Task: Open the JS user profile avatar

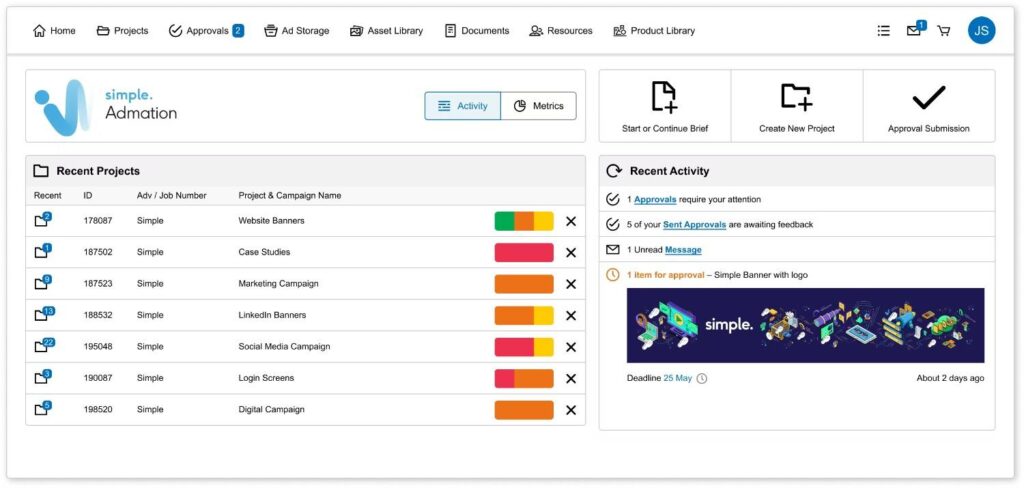Action: point(982,30)
